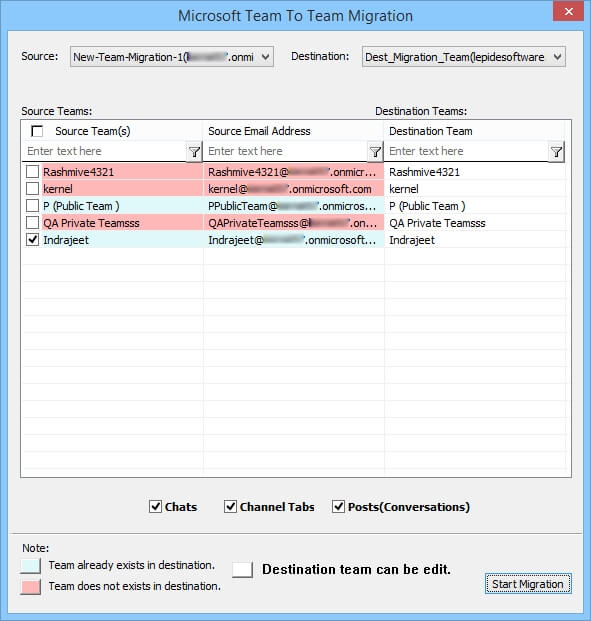Viewport: 591px width, 621px height.
Task: Click the Indrajeet destination team cell
Action: (x=475, y=240)
